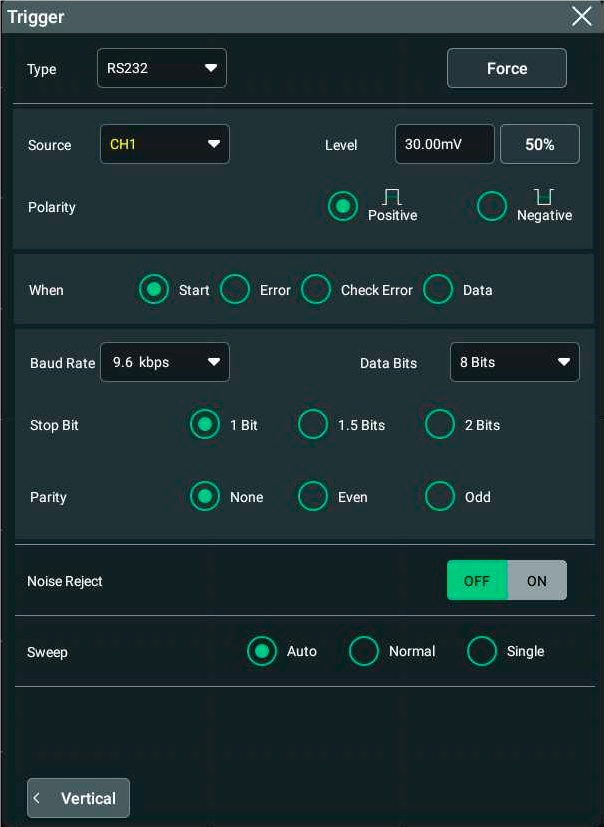Expand the Source CH1 dropdown

tap(165, 144)
